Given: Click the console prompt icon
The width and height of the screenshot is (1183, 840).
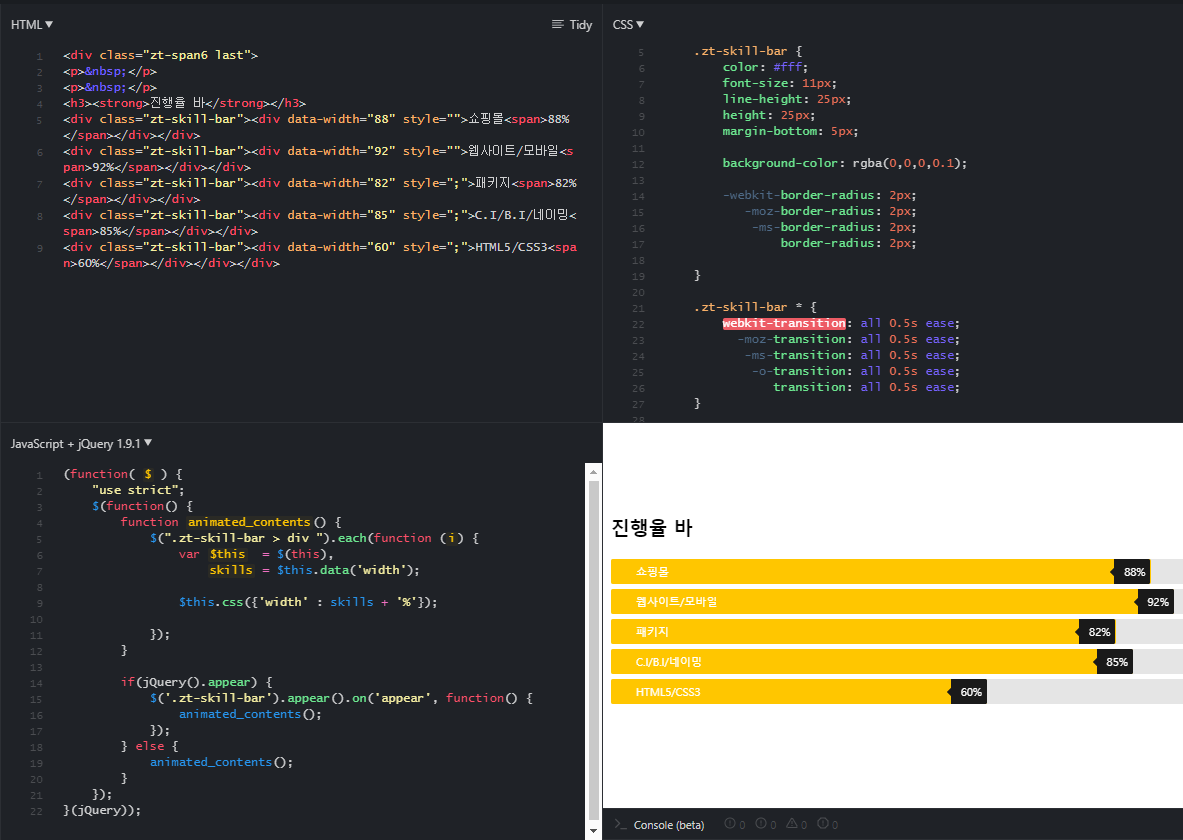Looking at the screenshot, I should click(x=621, y=825).
